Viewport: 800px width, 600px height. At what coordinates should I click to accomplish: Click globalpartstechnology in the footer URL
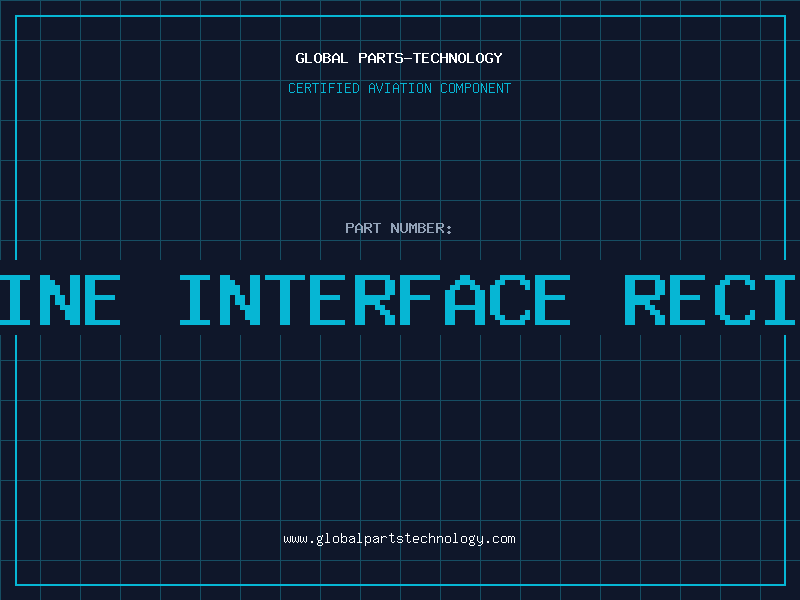pos(399,539)
